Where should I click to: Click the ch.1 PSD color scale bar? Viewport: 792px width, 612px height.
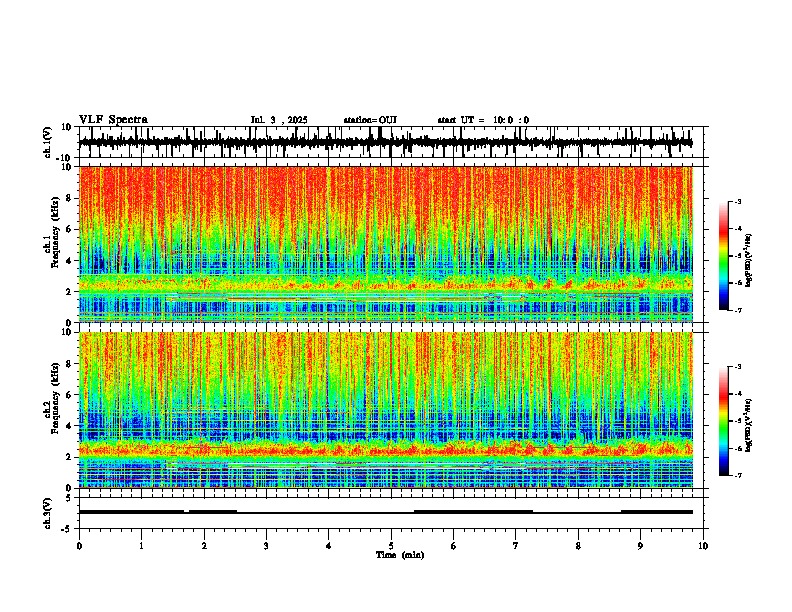pyautogui.click(x=724, y=256)
